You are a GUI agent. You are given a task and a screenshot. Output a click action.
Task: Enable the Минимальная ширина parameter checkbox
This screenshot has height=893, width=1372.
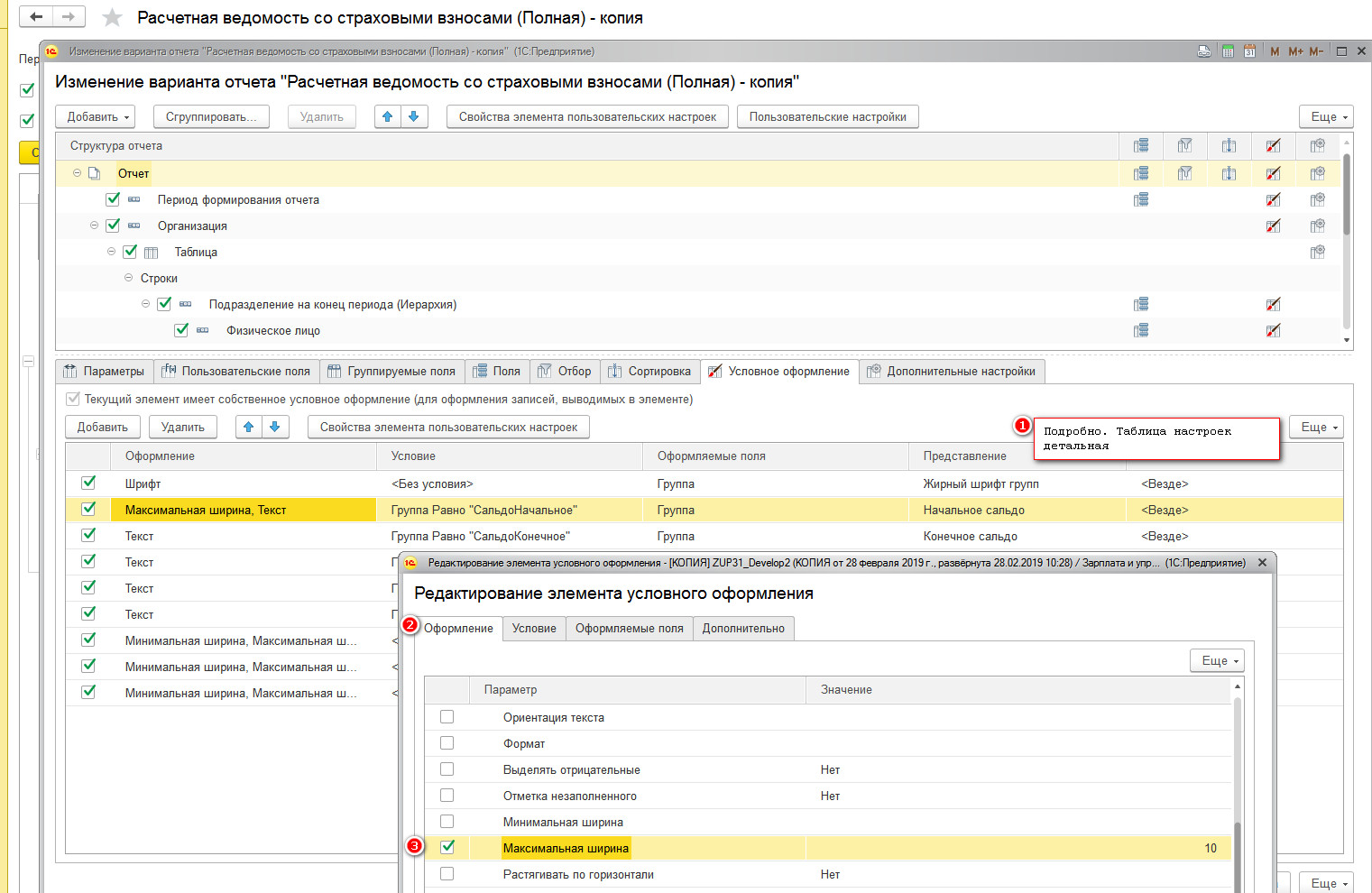447,822
